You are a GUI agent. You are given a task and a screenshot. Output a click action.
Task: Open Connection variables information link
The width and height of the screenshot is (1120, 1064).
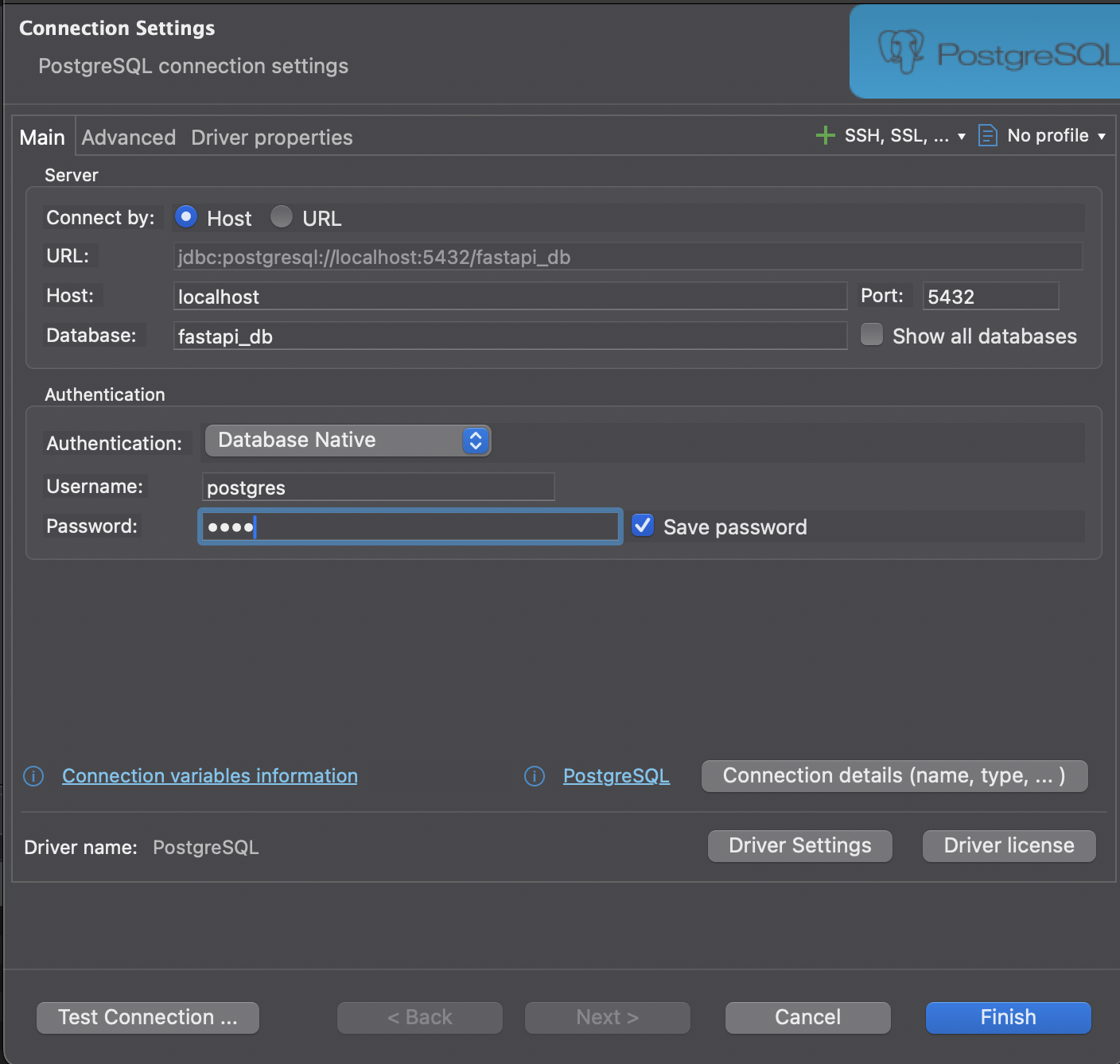210,775
